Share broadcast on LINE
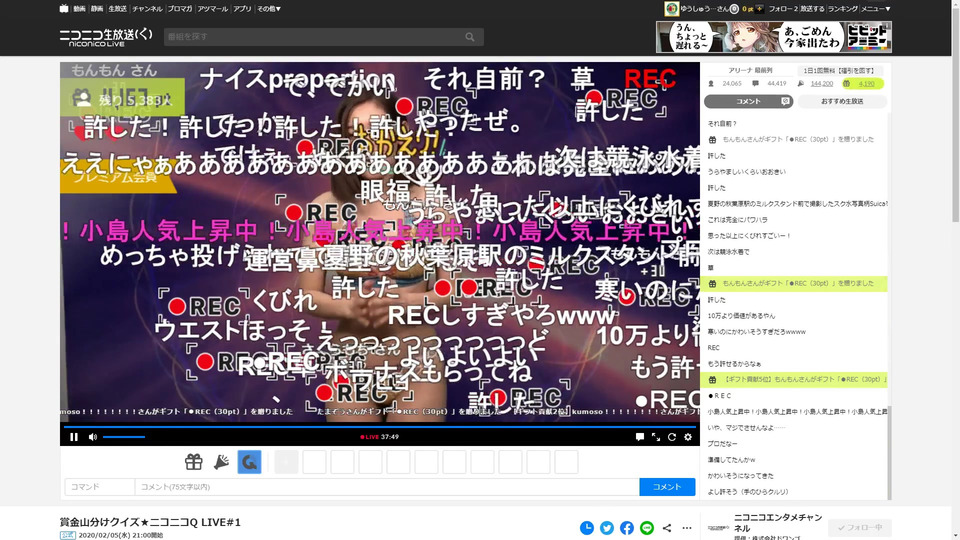Screen dimensions: 960x540 coord(647,528)
